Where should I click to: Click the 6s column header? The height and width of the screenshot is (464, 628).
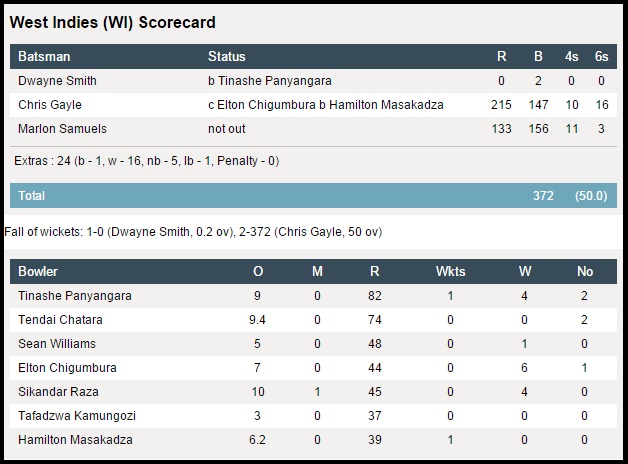(x=601, y=56)
